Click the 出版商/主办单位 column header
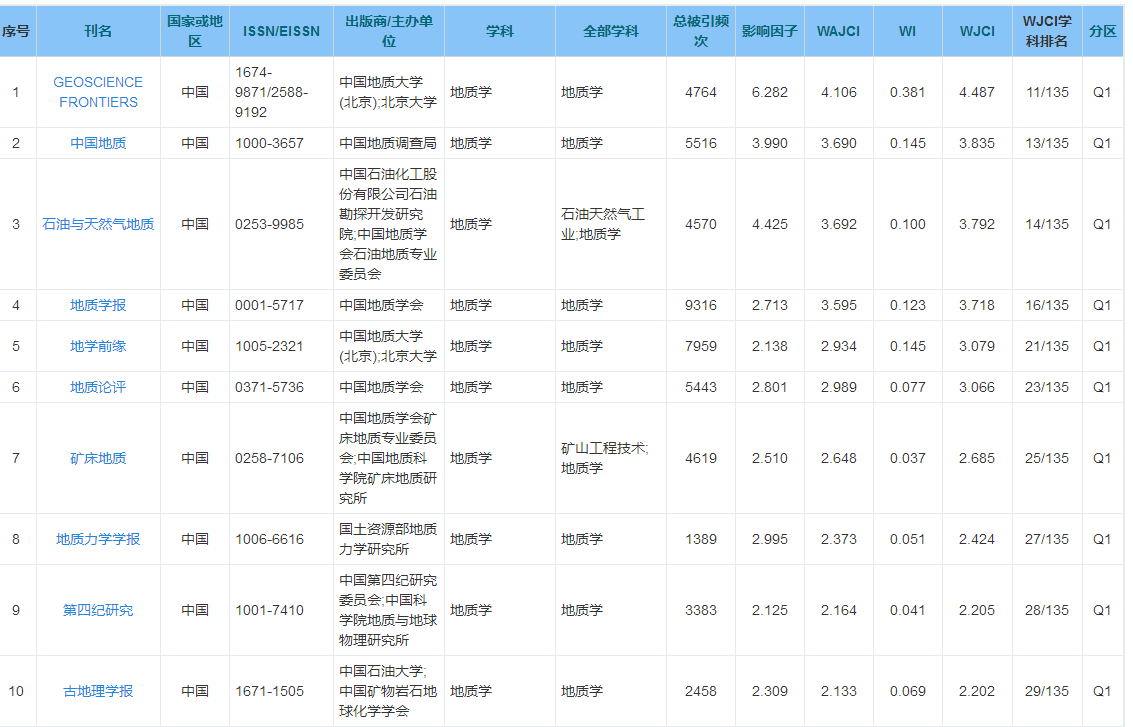This screenshot has width=1133, height=727. [x=389, y=31]
